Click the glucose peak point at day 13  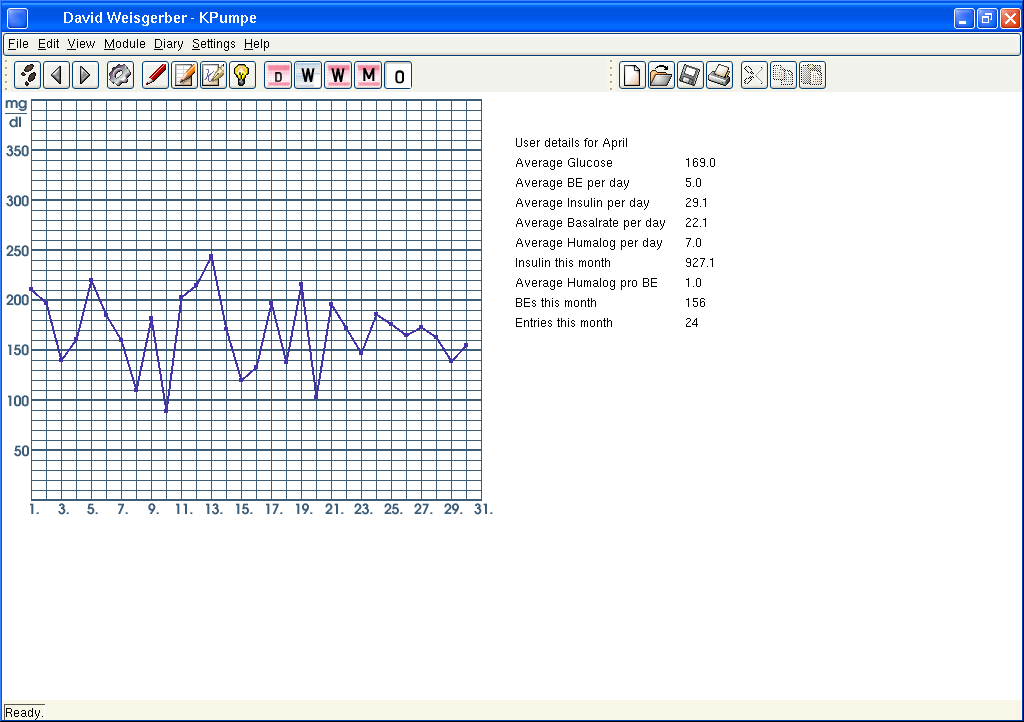[211, 256]
